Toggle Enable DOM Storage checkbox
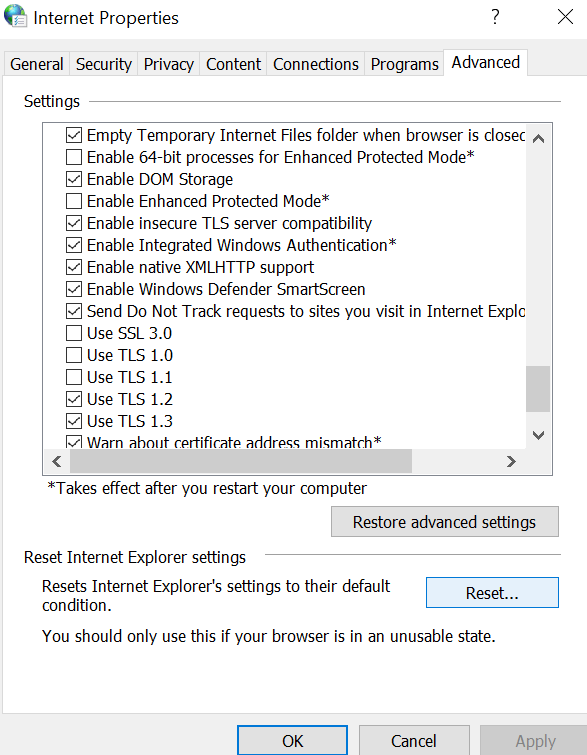Image resolution: width=587 pixels, height=755 pixels. [74, 179]
